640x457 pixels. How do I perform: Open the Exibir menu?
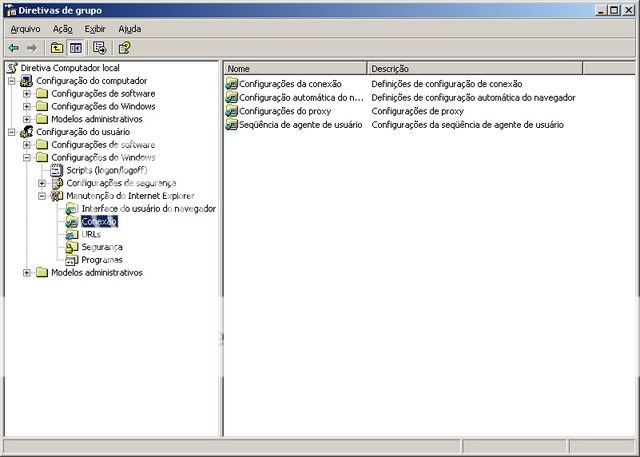pyautogui.click(x=95, y=29)
